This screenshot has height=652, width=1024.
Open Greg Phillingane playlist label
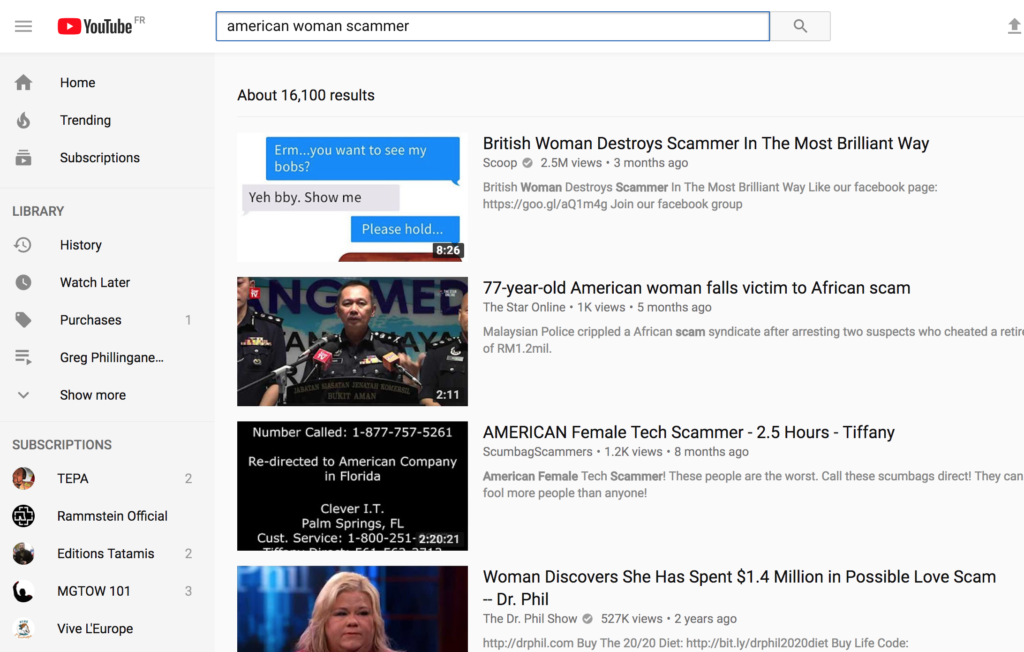coord(112,357)
